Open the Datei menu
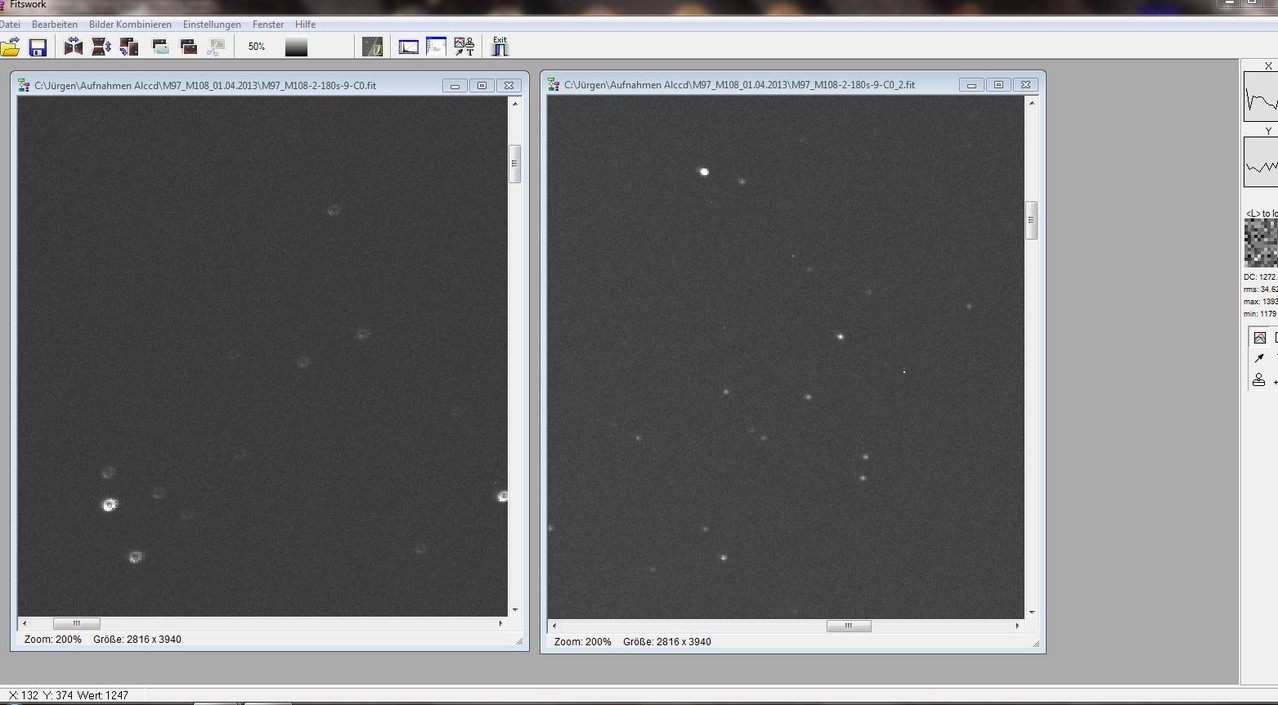The height and width of the screenshot is (705, 1278). (x=10, y=24)
